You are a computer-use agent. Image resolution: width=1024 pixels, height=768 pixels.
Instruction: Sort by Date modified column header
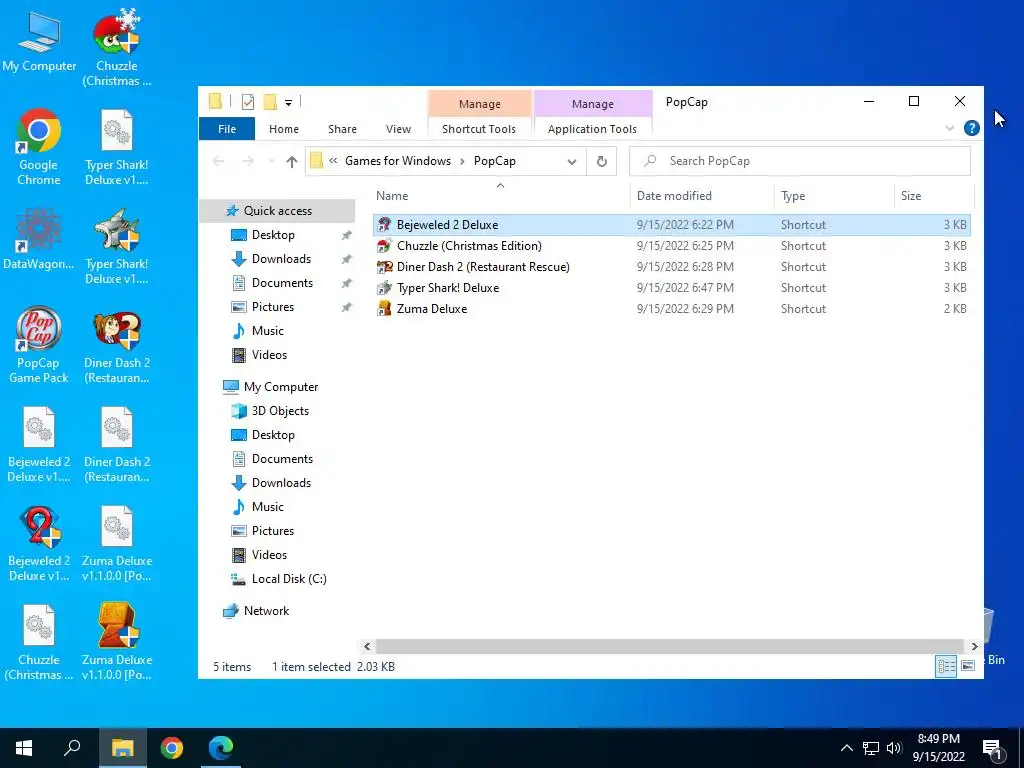[702, 195]
